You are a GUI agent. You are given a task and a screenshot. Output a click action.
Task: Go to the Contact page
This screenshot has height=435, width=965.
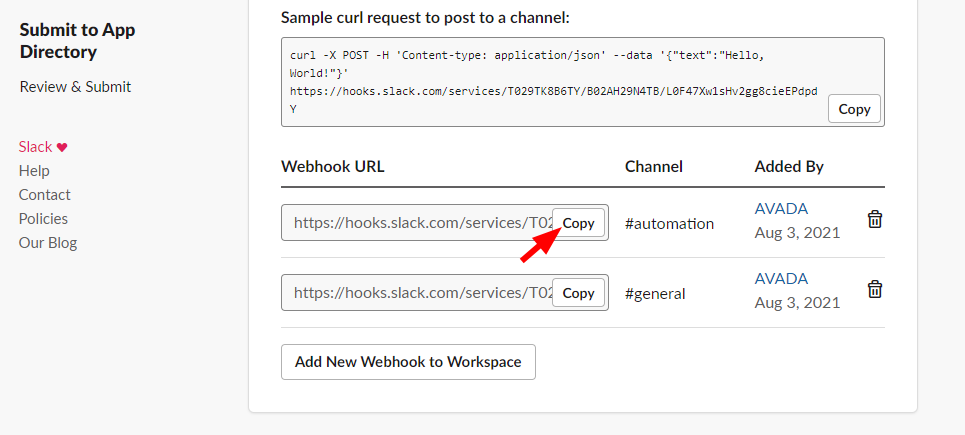[x=44, y=195]
